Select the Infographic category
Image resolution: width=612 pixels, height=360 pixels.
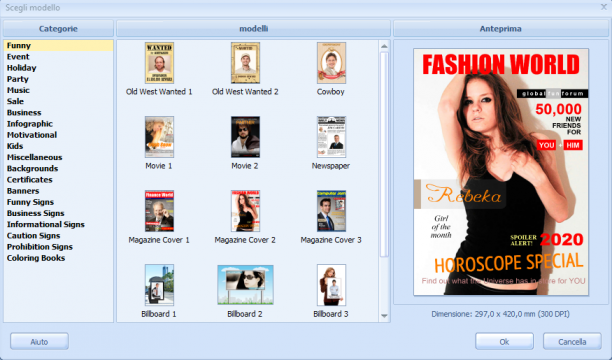click(x=30, y=124)
